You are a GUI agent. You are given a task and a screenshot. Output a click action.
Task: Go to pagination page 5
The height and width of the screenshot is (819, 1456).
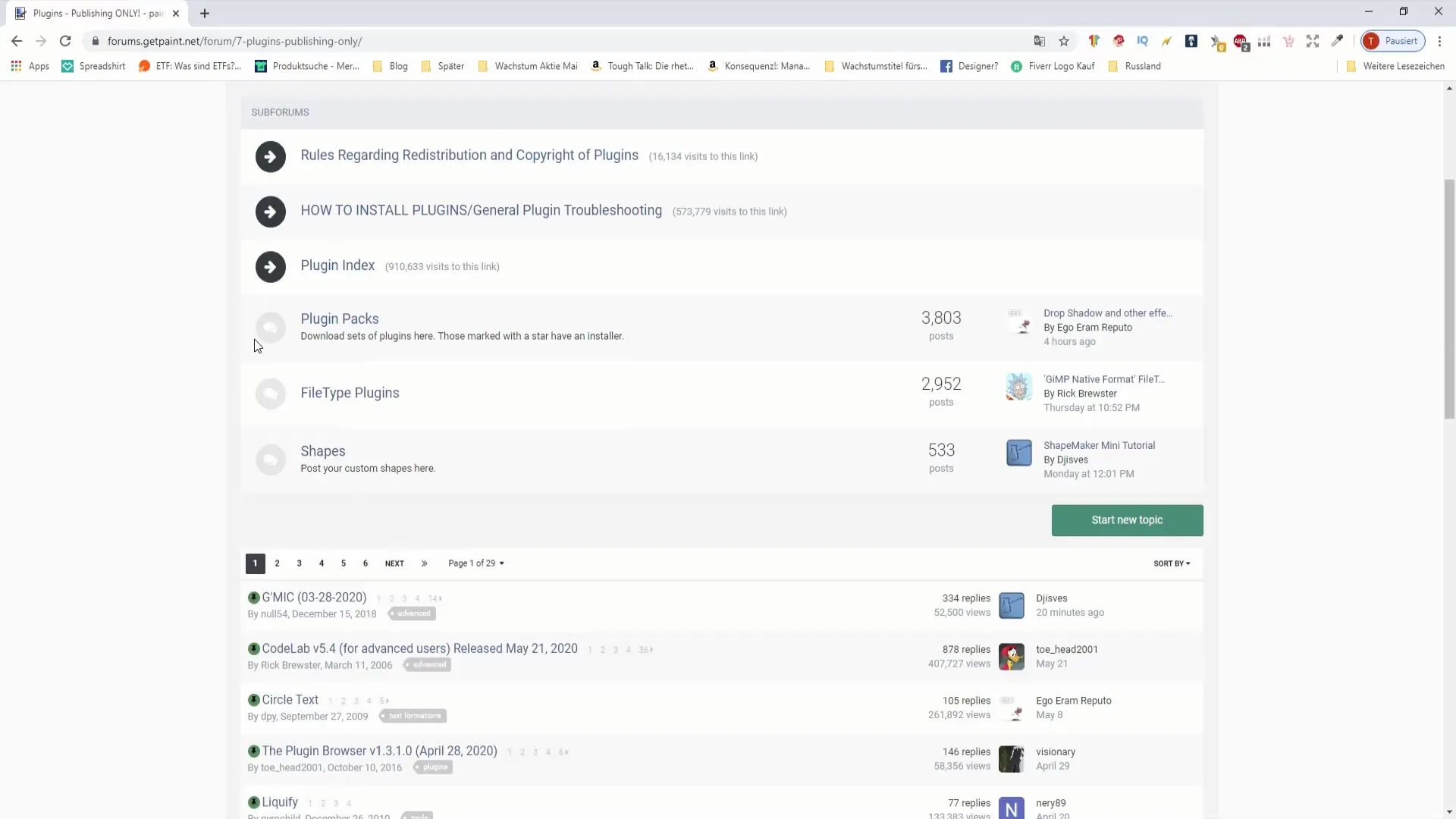tap(344, 563)
